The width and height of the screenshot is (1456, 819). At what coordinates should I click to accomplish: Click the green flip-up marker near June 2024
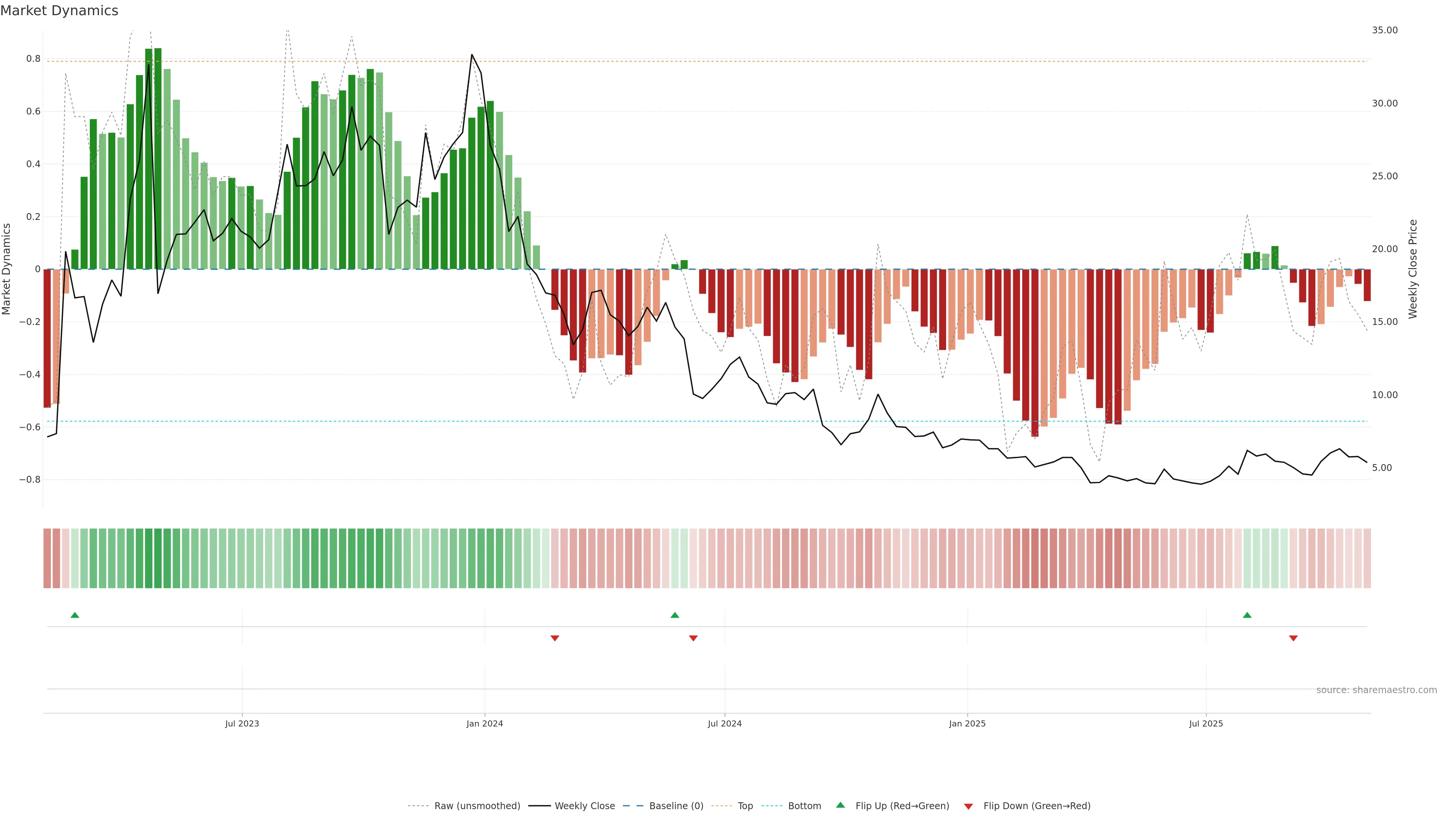point(674,615)
